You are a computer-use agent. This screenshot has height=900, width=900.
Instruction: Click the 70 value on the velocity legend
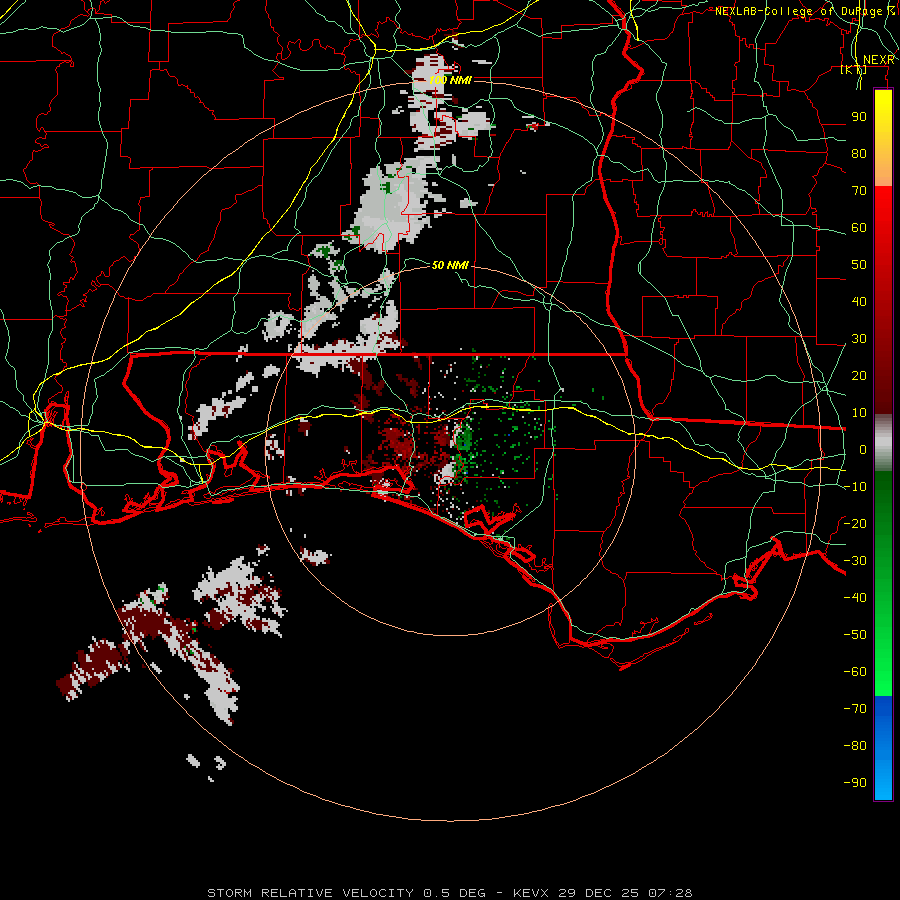(859, 191)
